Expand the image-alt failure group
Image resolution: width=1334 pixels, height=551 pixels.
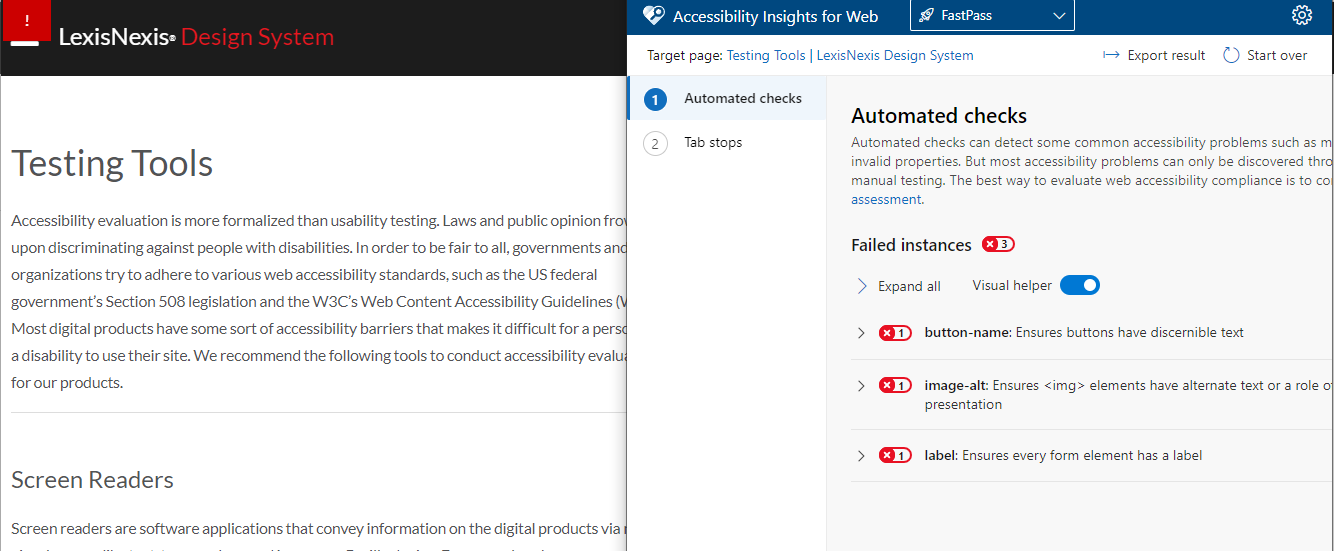[x=861, y=385]
